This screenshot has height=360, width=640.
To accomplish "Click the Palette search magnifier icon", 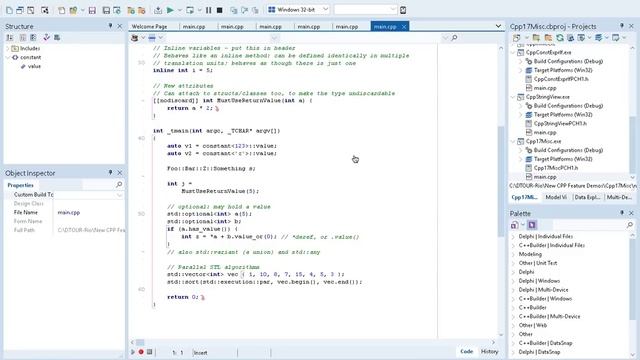I will (630, 225).
